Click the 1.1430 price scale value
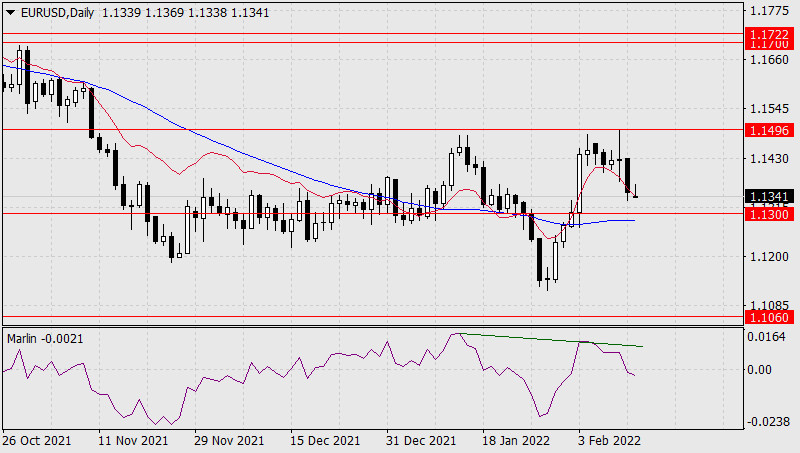Screen dimensions: 800x453 (769, 159)
